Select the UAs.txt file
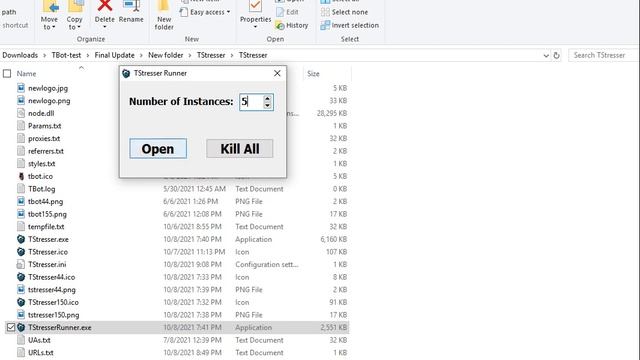Image resolution: width=640 pixels, height=360 pixels. 39,340
